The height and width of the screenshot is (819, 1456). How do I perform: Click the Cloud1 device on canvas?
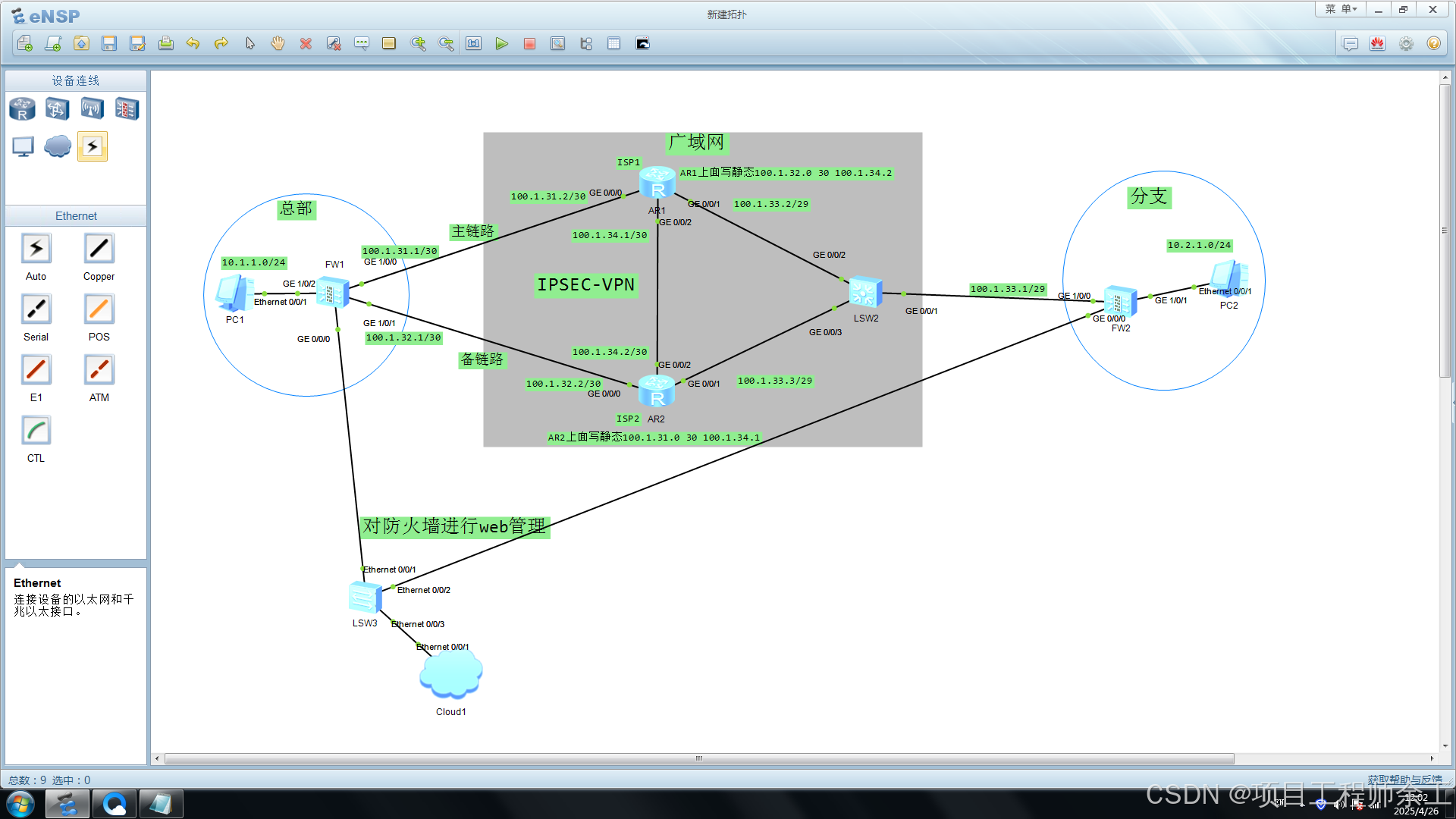(x=450, y=673)
